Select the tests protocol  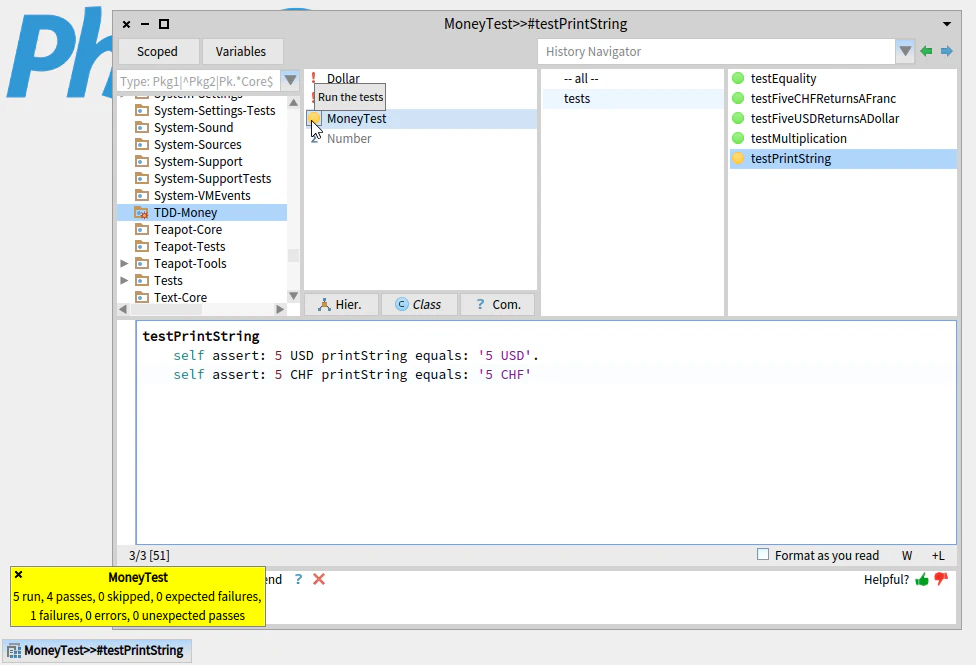coord(632,98)
